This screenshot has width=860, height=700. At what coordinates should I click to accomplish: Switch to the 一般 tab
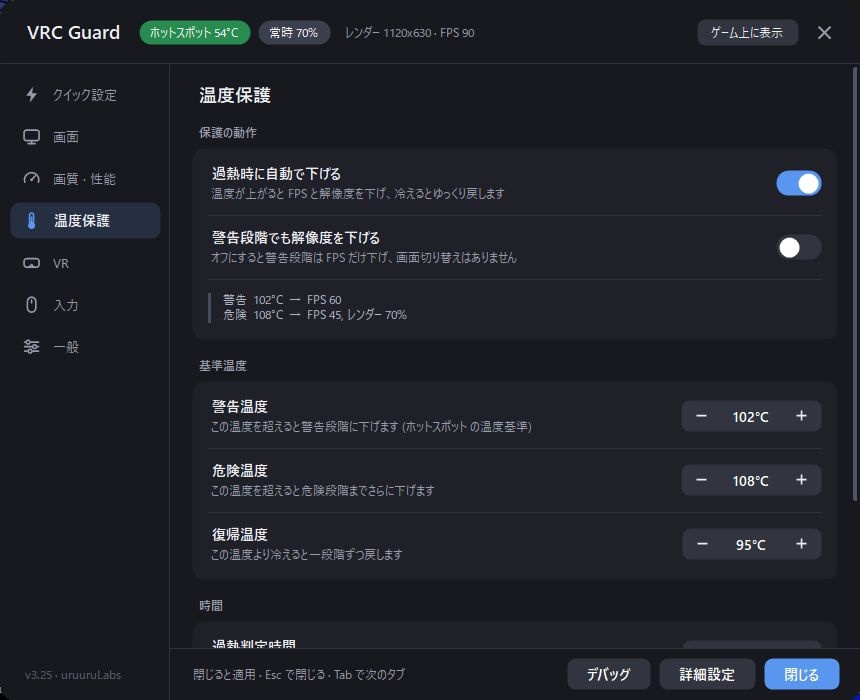click(x=86, y=347)
